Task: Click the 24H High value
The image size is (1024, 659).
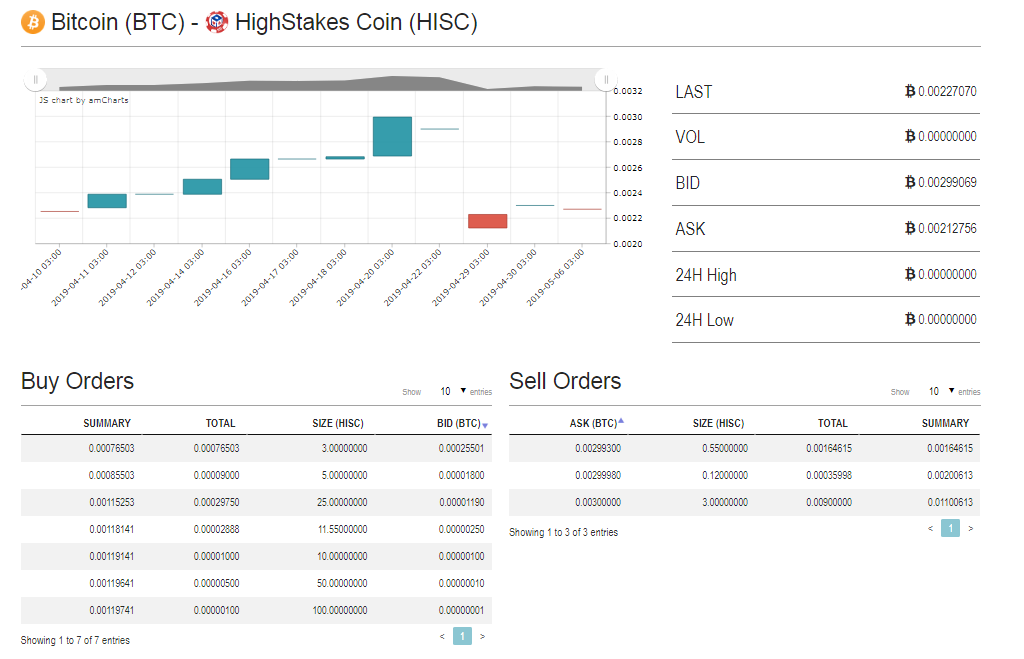Action: coord(947,274)
